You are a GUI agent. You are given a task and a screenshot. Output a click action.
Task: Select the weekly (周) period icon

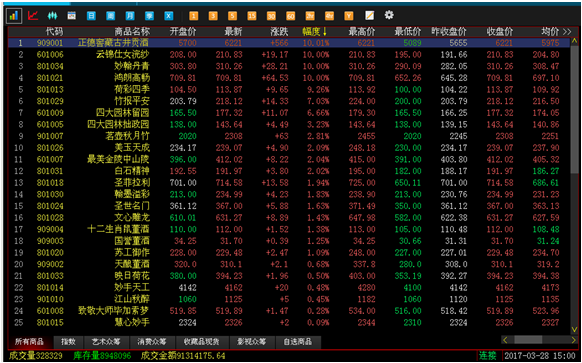click(x=111, y=16)
